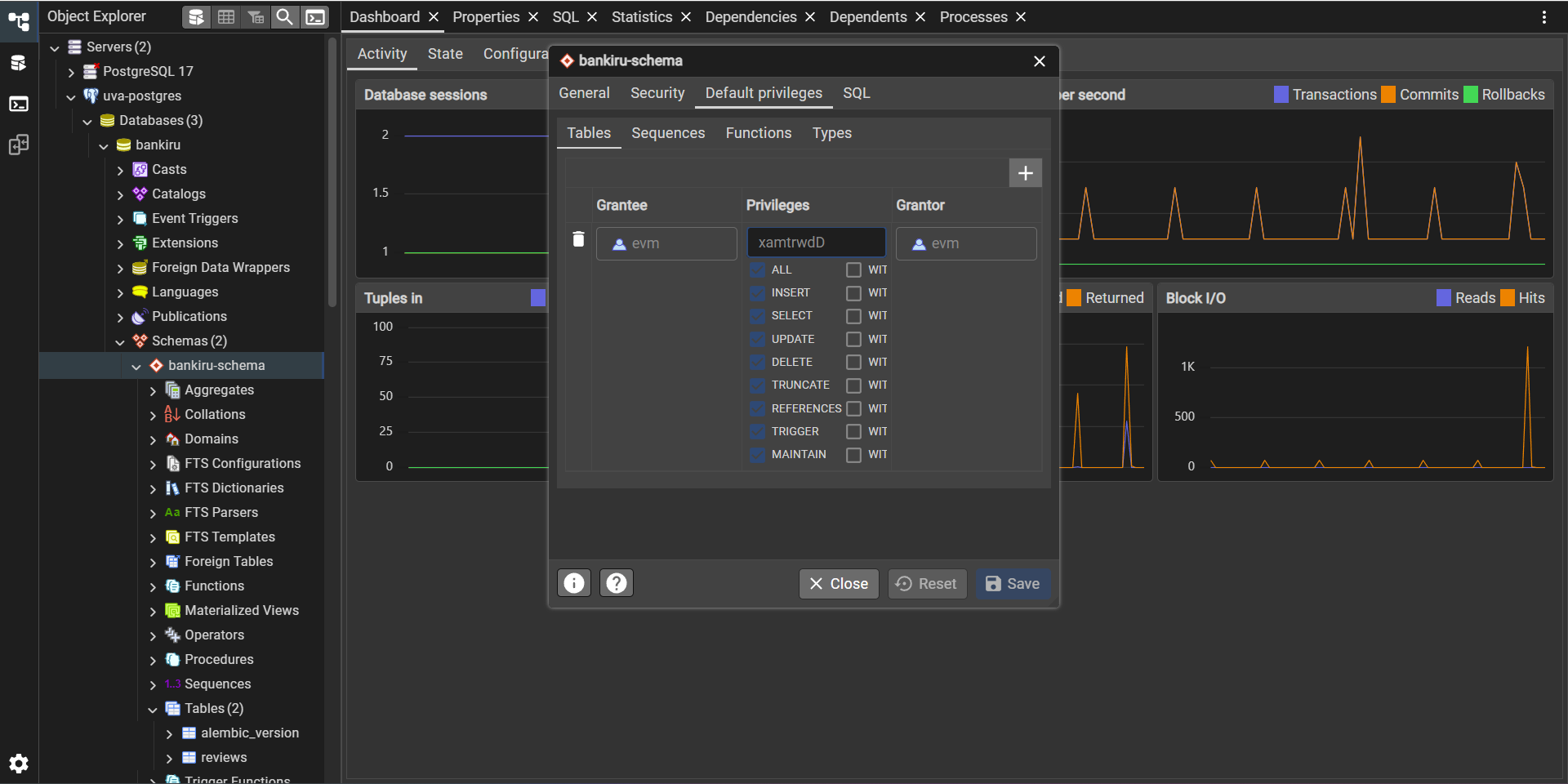This screenshot has width=1568, height=784.
Task: Open settings gear at bottom of sidebar
Action: pos(19,764)
